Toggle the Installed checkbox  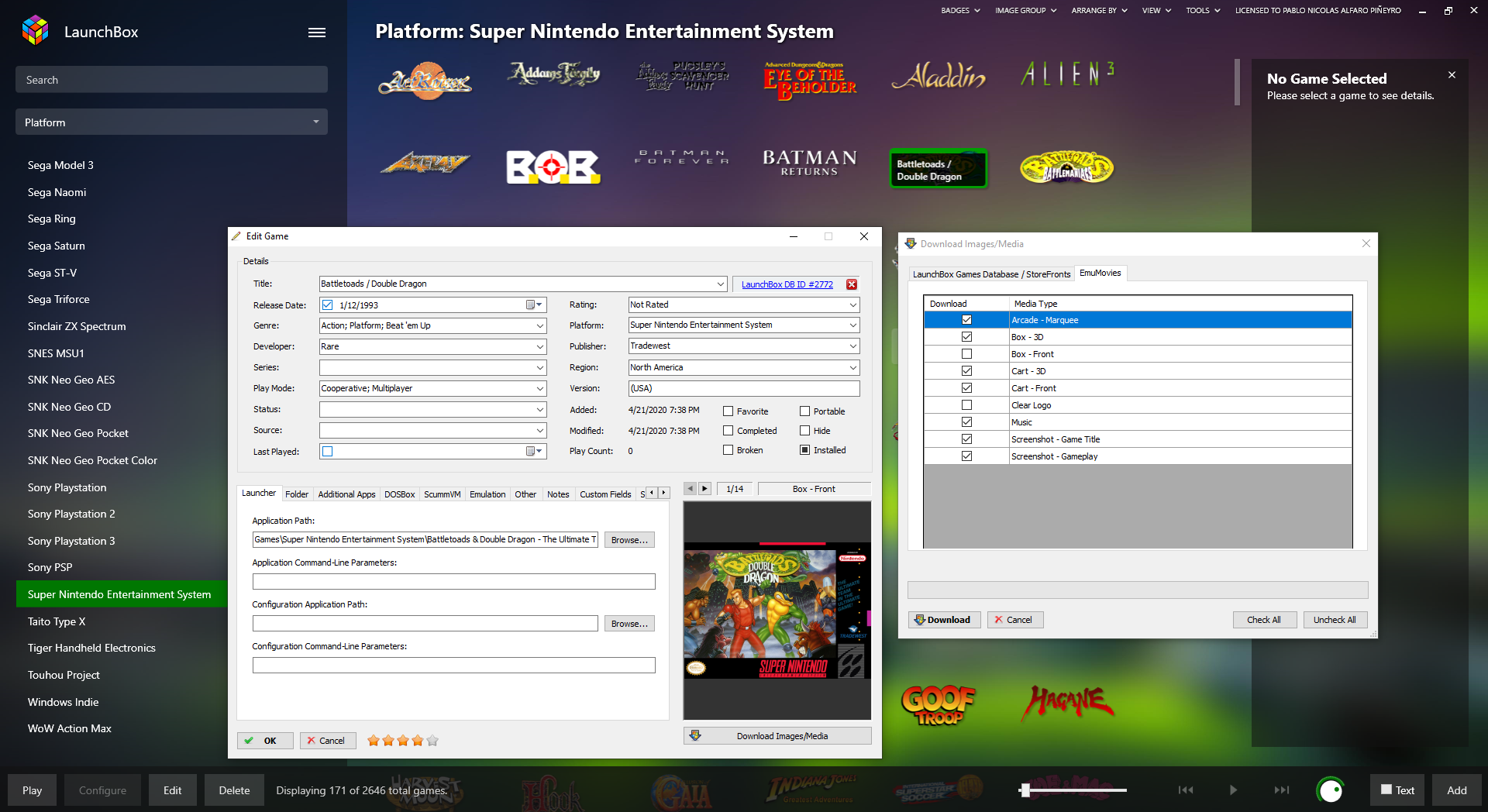pyautogui.click(x=804, y=450)
